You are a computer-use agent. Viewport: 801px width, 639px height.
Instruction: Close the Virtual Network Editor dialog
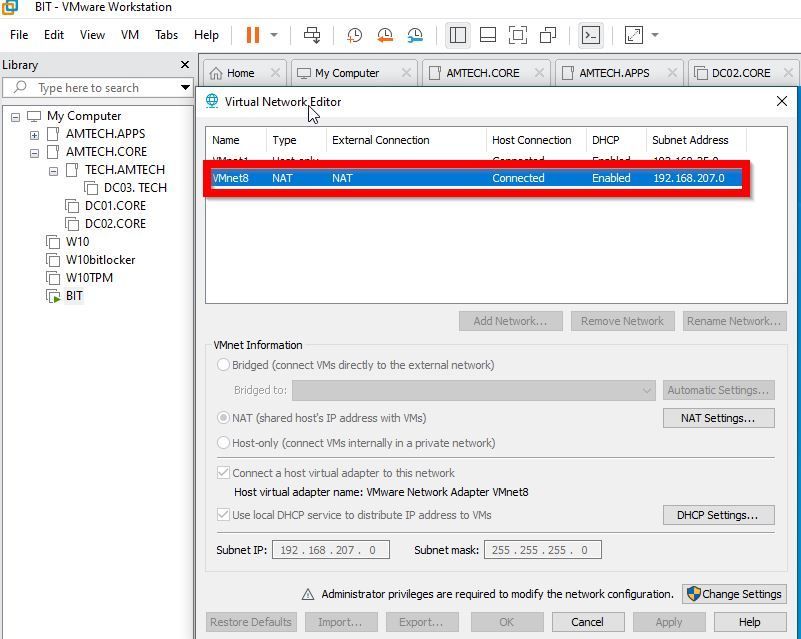click(782, 101)
